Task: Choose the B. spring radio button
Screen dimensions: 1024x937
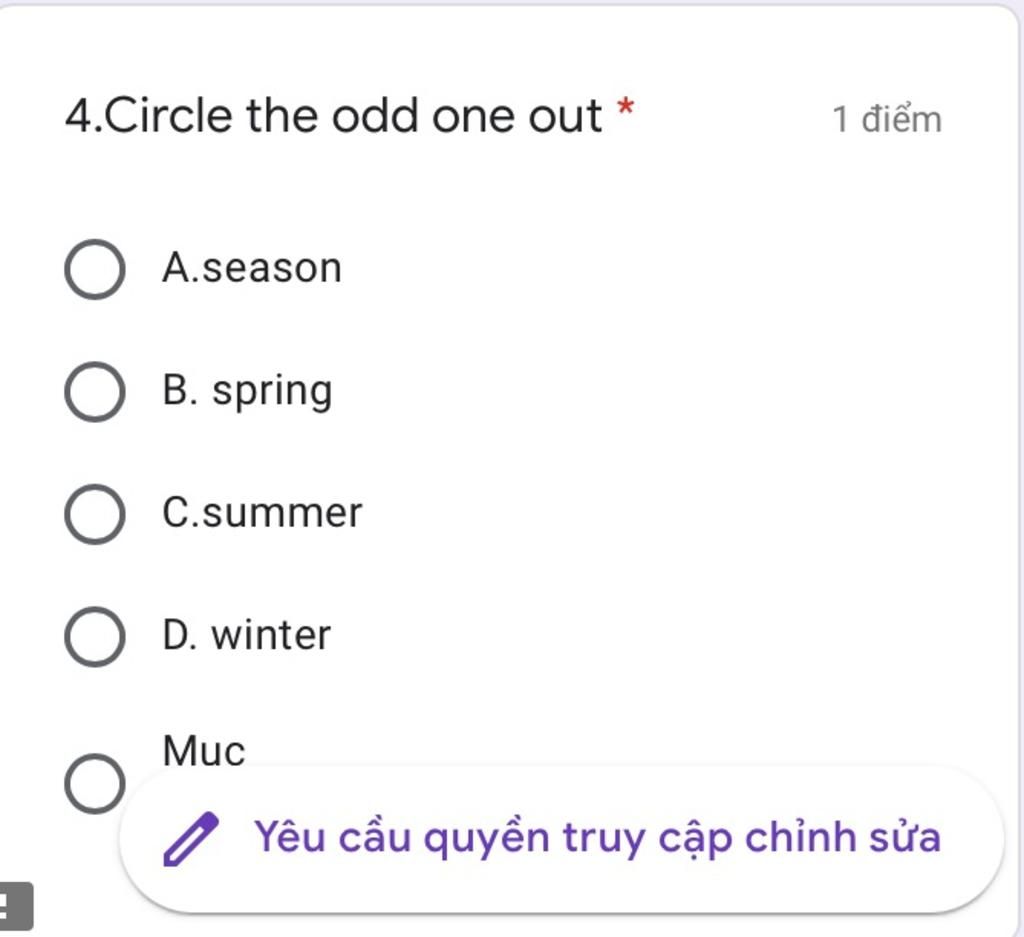Action: tap(95, 392)
